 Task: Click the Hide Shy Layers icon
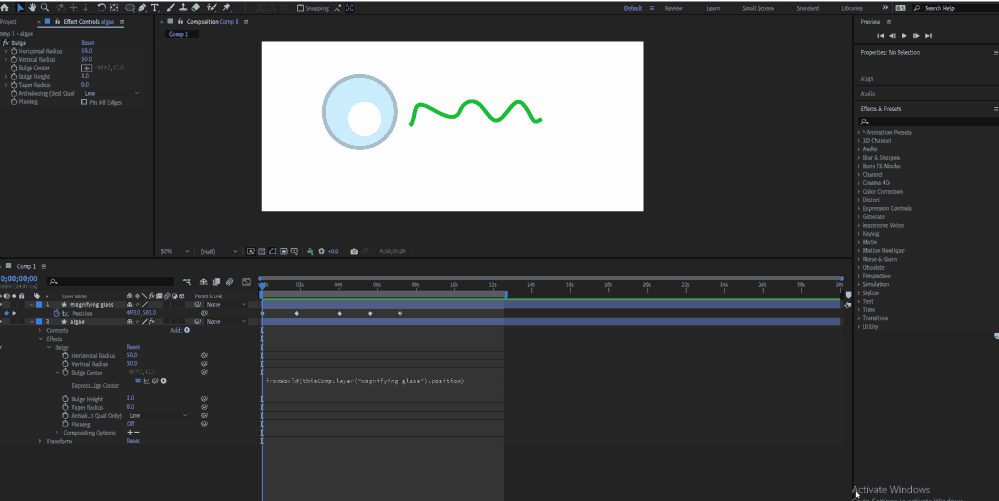203,281
